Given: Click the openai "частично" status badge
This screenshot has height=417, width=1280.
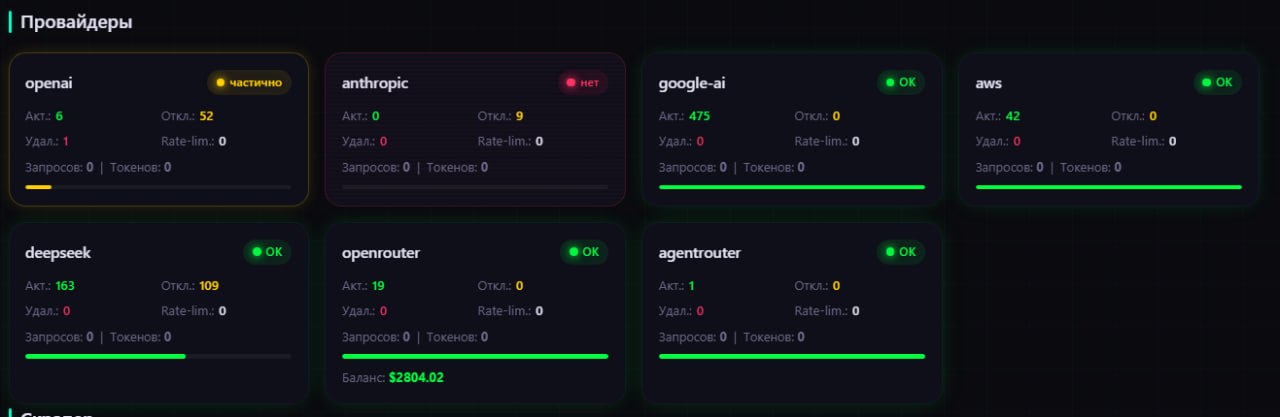Looking at the screenshot, I should coord(249,82).
